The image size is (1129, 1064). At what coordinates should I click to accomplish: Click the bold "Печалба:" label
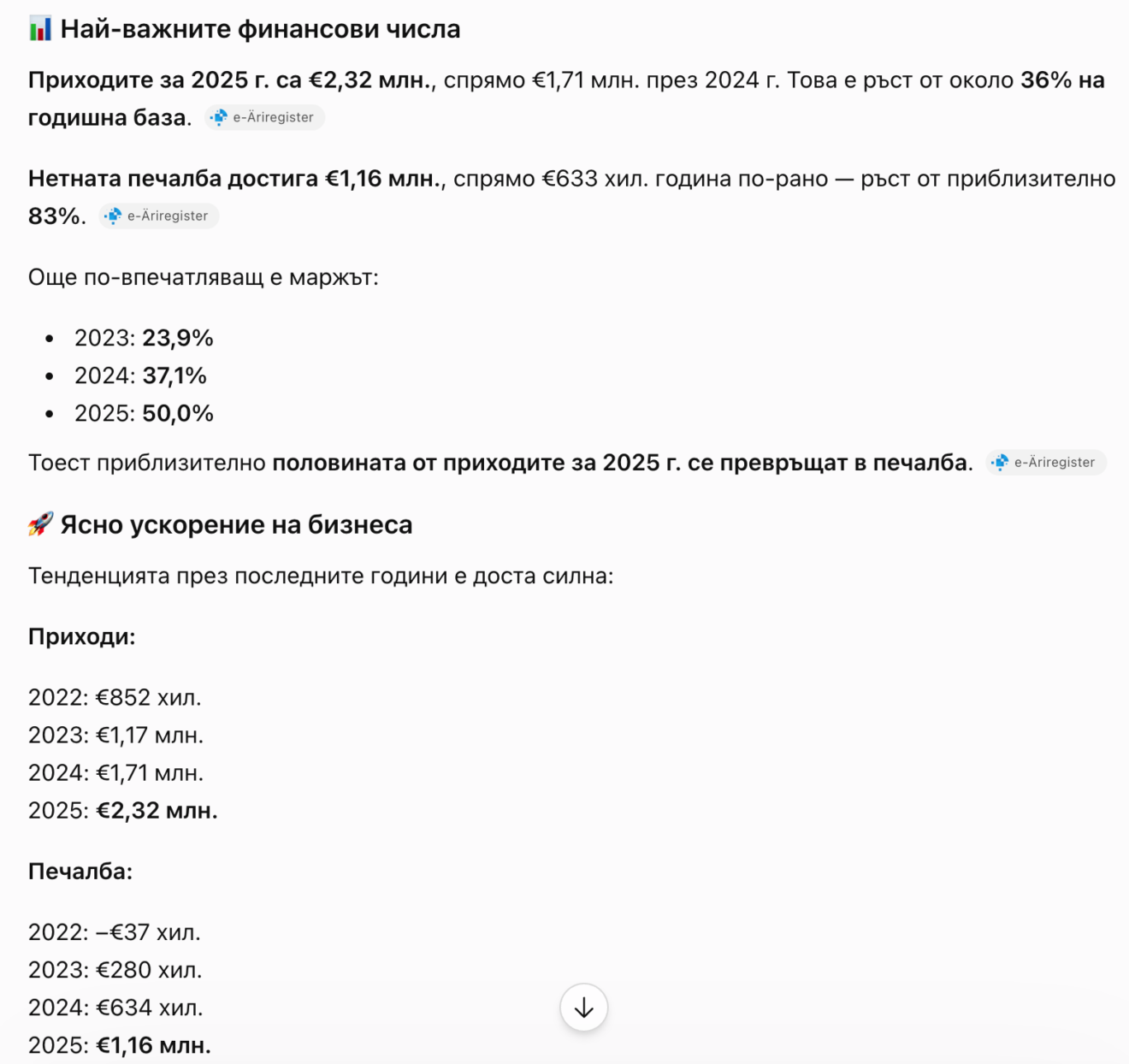pyautogui.click(x=80, y=871)
